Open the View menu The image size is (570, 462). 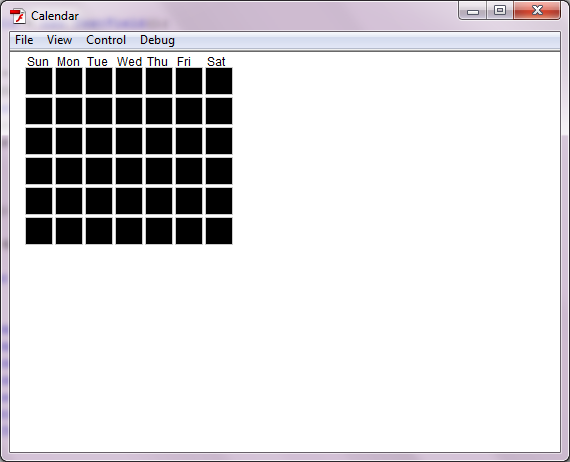[x=59, y=40]
